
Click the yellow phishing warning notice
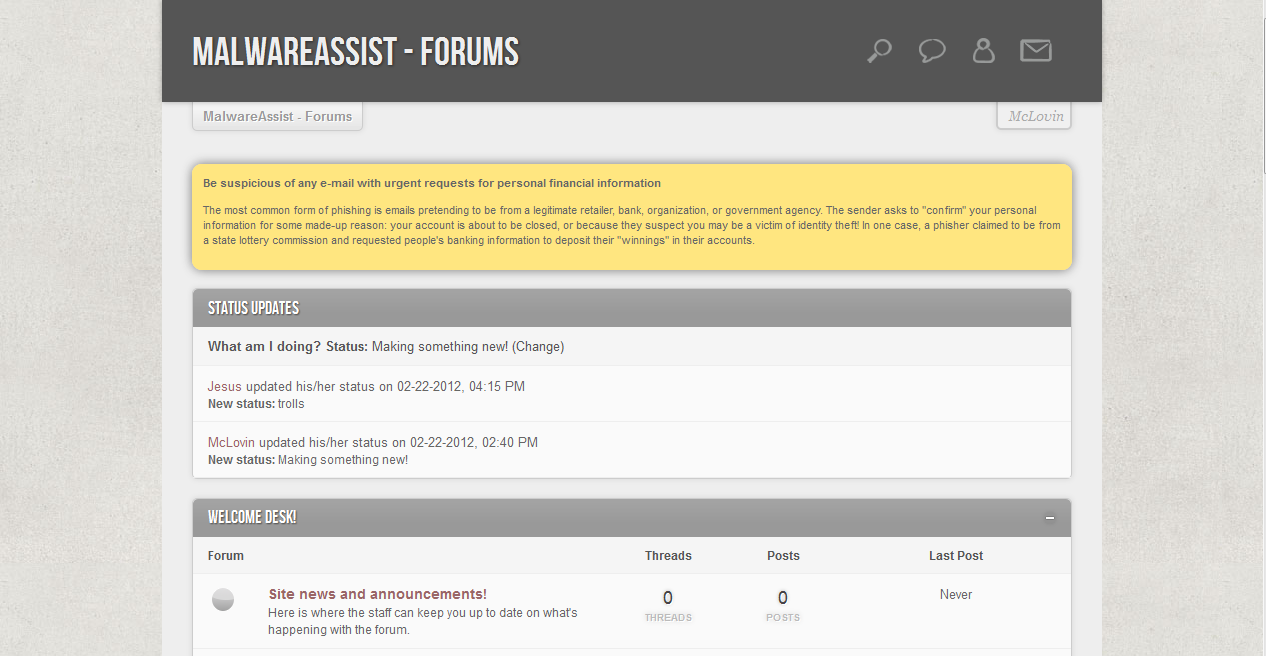[x=632, y=217]
